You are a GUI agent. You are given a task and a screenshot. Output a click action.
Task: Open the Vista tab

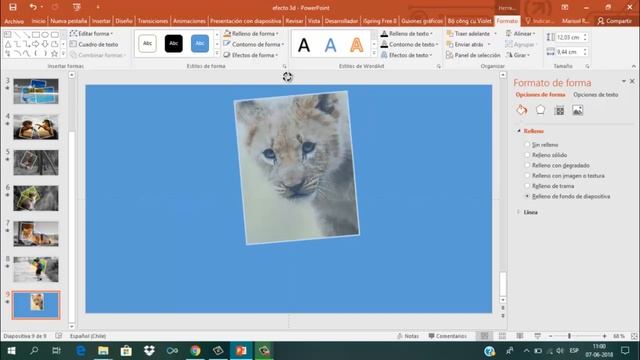coord(313,21)
